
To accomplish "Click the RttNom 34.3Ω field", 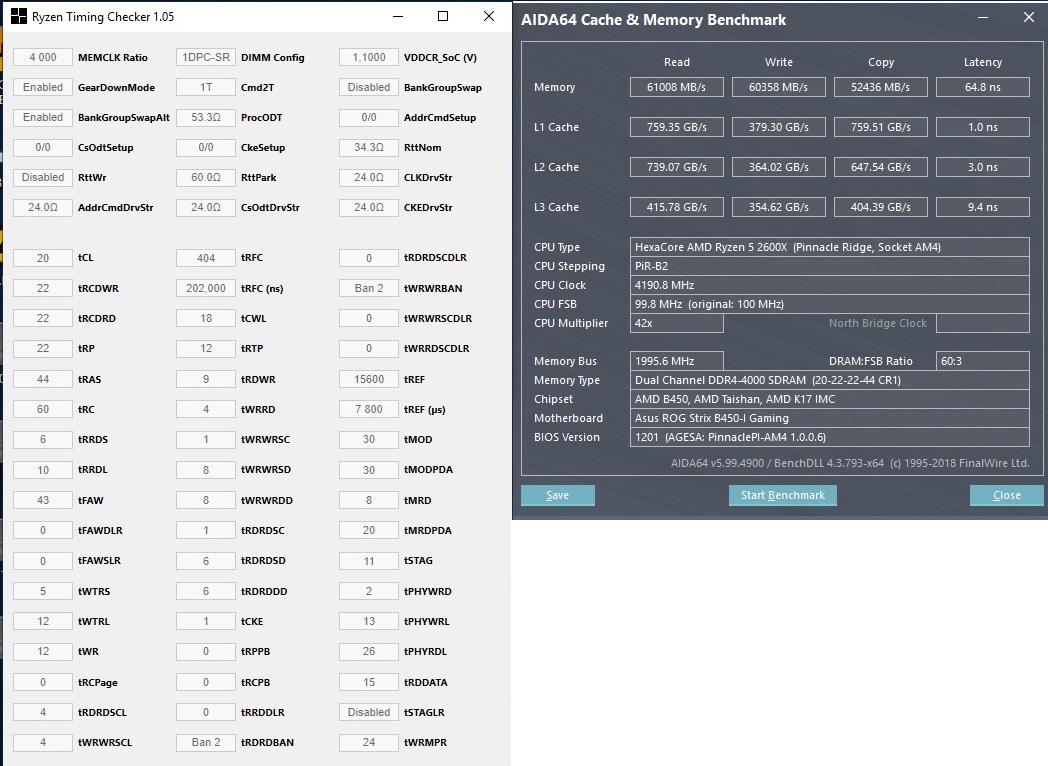I will click(369, 148).
